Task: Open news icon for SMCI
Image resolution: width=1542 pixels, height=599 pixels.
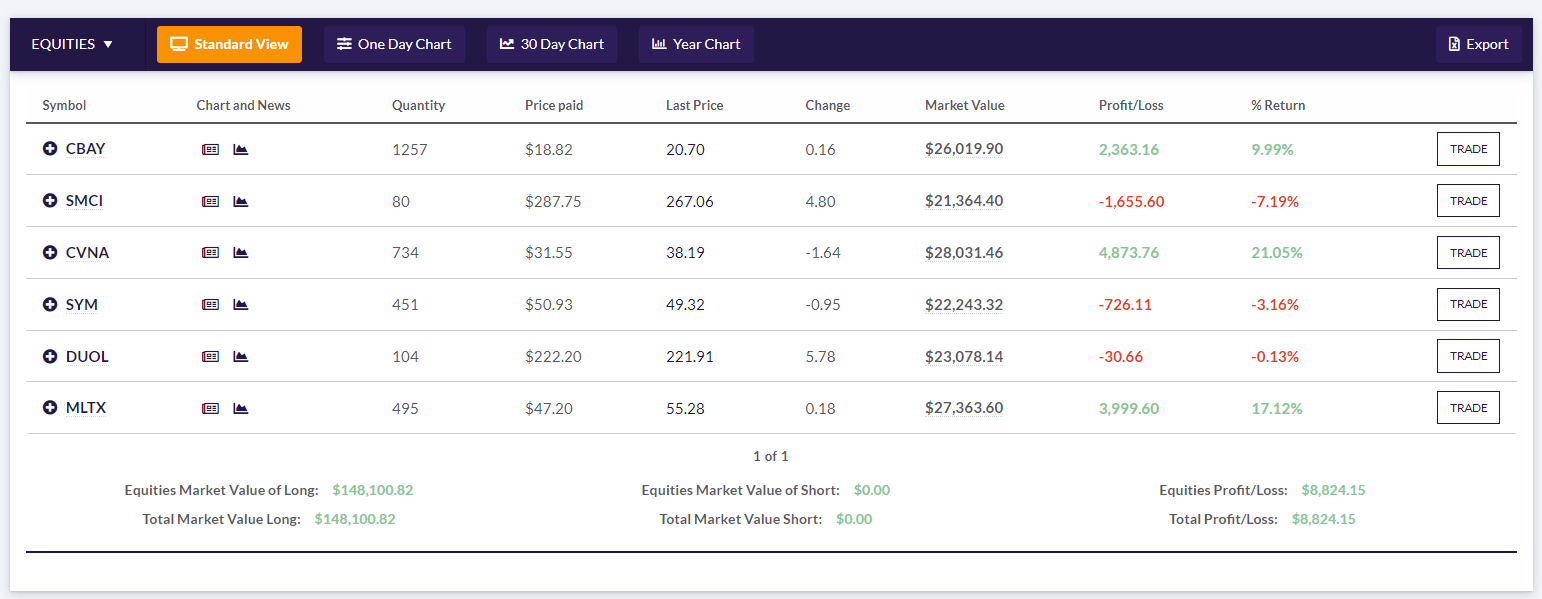Action: (x=210, y=201)
